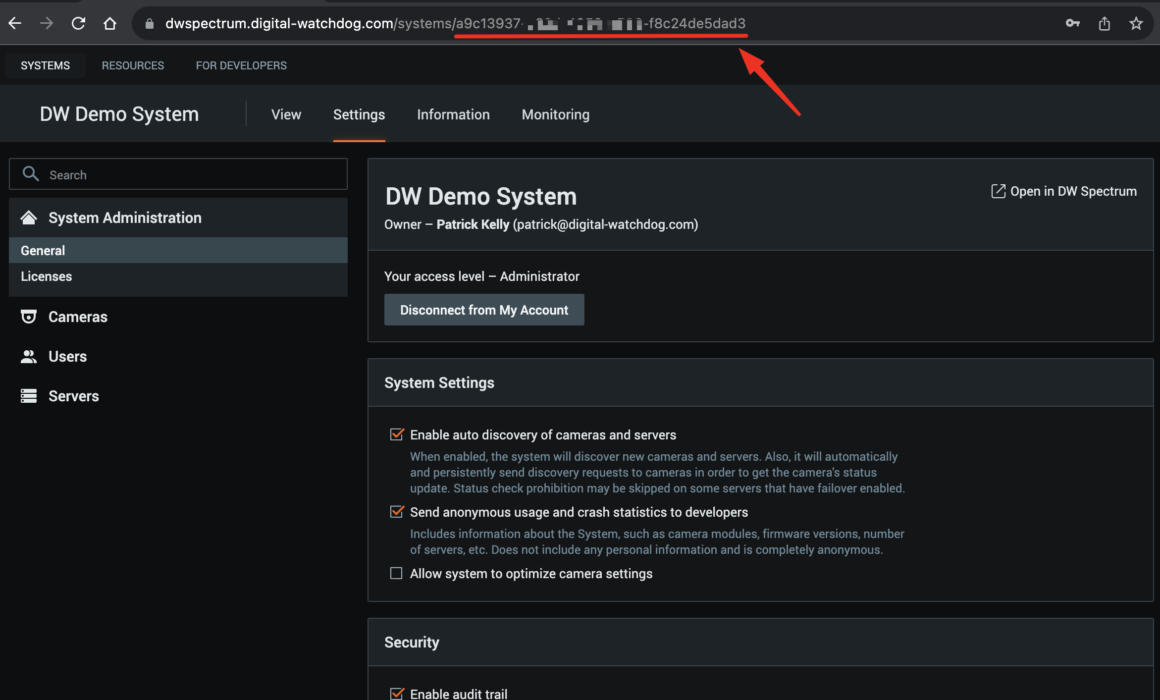
Task: Open the Monitoring tab
Action: 556,115
